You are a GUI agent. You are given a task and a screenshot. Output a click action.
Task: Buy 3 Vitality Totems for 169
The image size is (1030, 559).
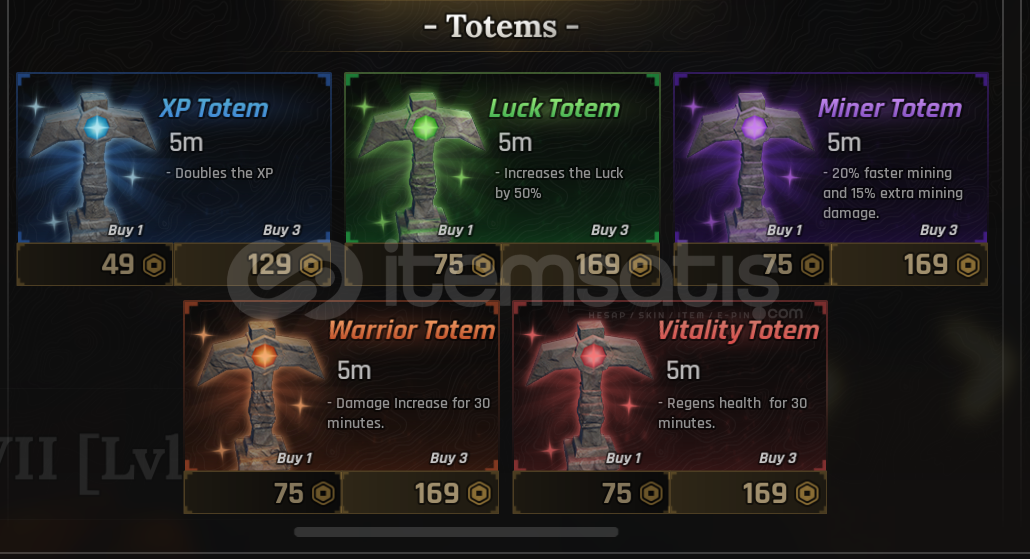(748, 493)
